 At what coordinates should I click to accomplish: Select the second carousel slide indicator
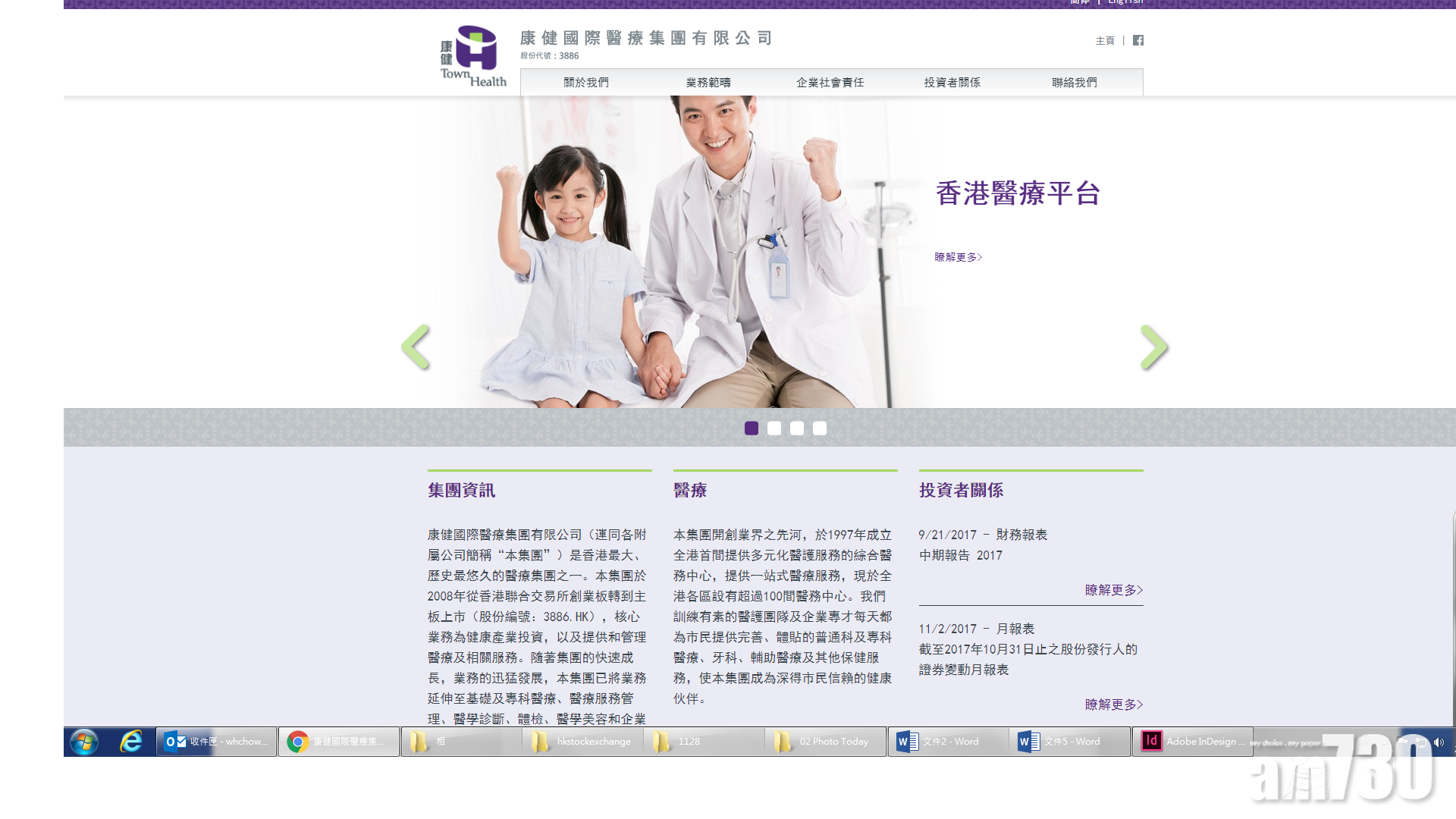(774, 428)
